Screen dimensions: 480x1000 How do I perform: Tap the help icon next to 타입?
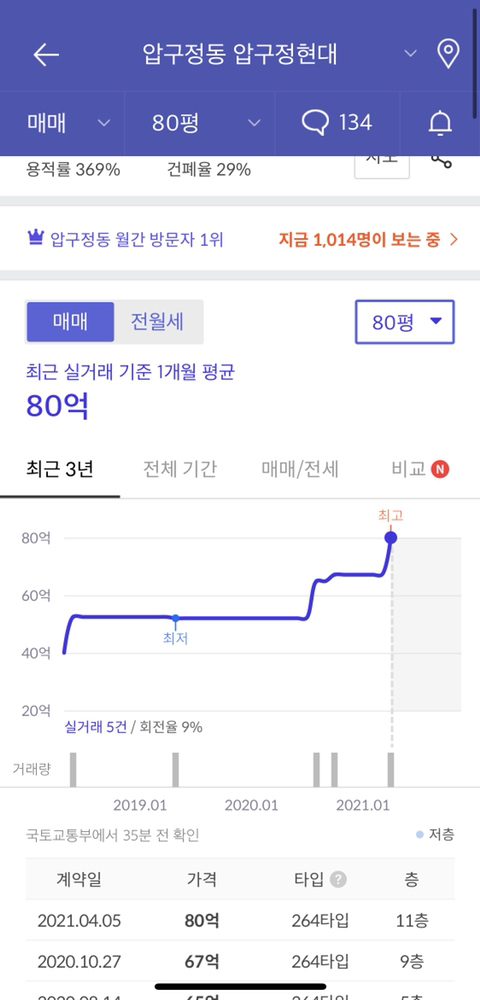point(338,880)
